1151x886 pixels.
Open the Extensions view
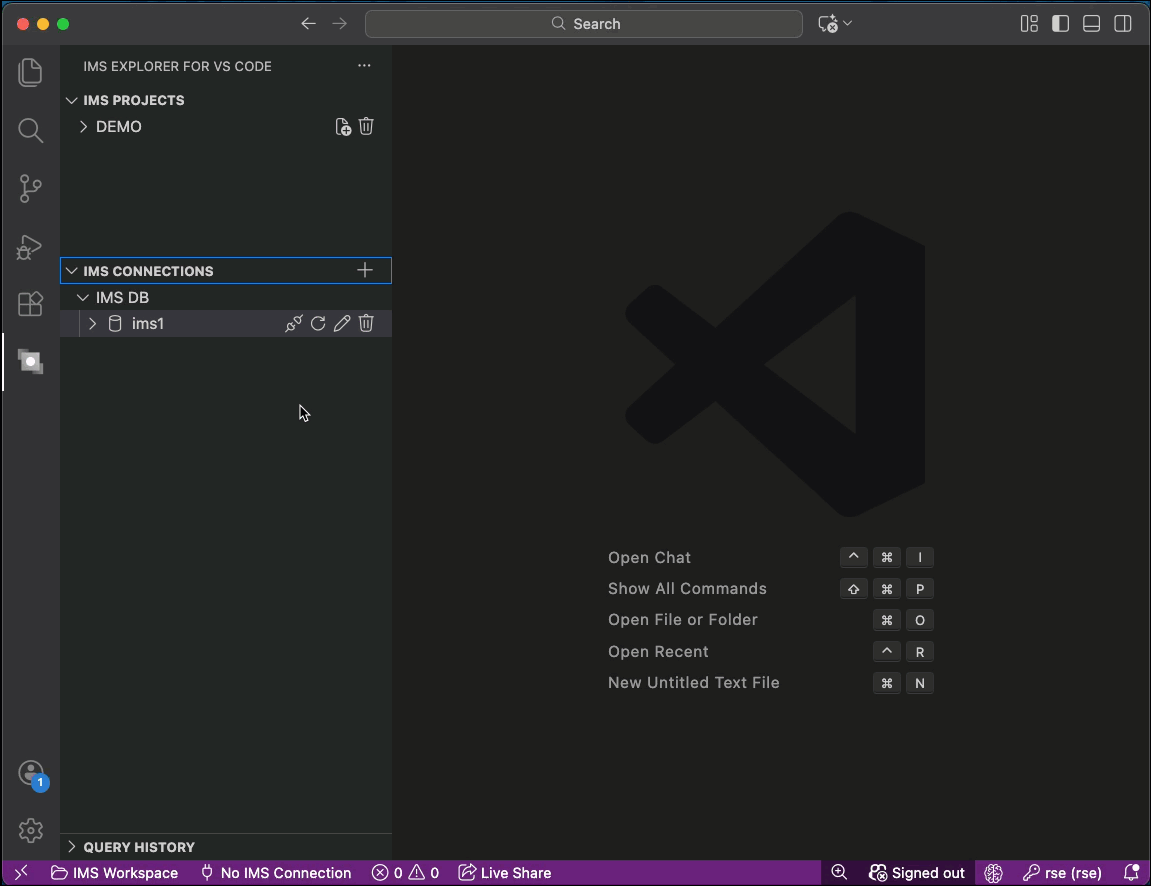pos(30,304)
